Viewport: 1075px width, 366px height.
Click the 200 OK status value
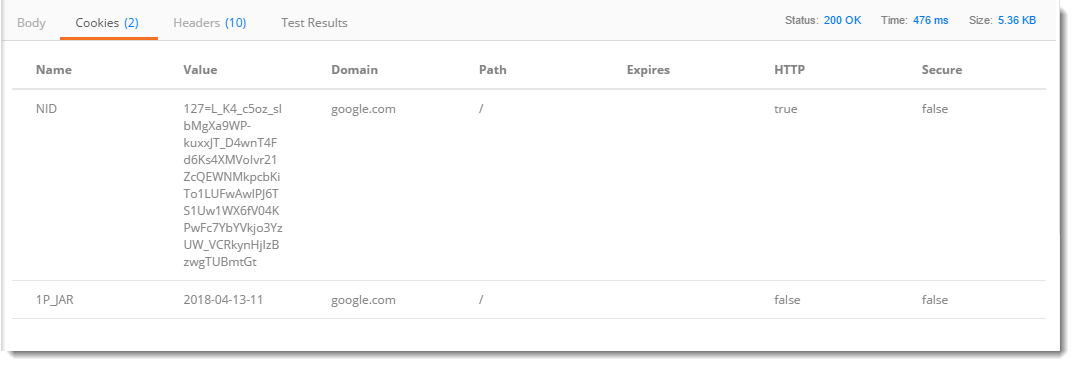pos(843,21)
